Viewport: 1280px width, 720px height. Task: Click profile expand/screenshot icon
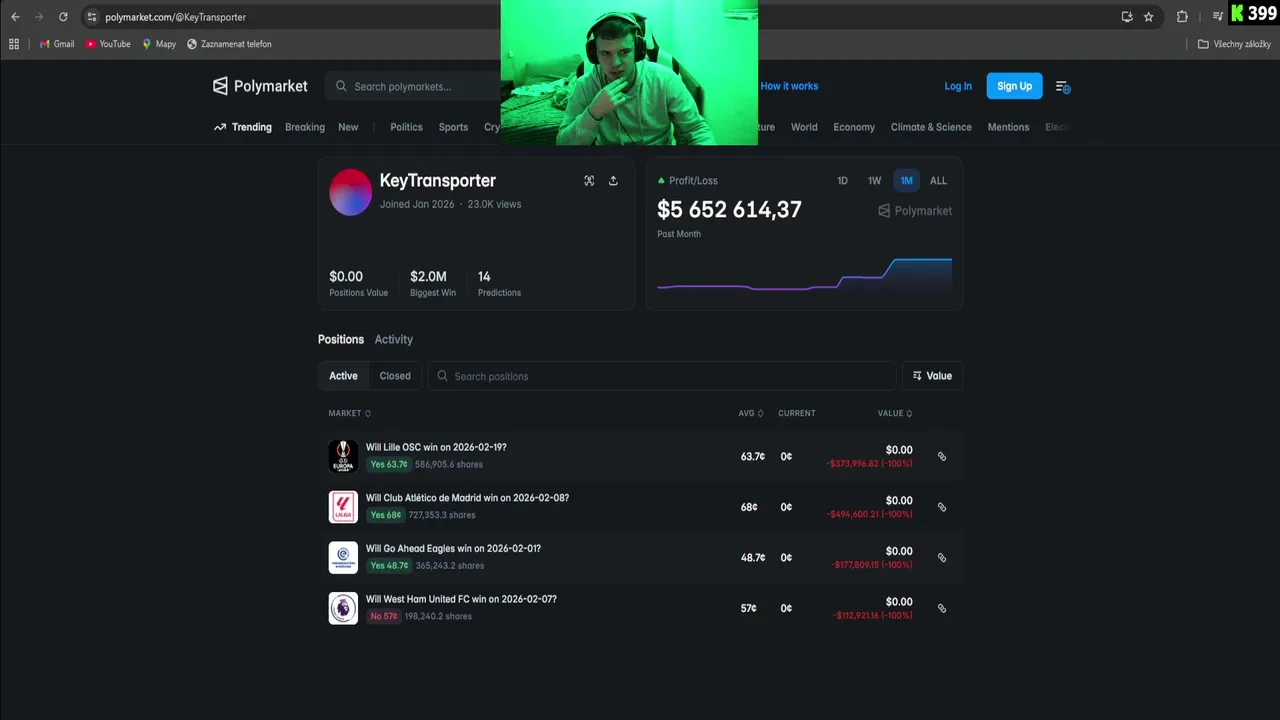point(589,181)
